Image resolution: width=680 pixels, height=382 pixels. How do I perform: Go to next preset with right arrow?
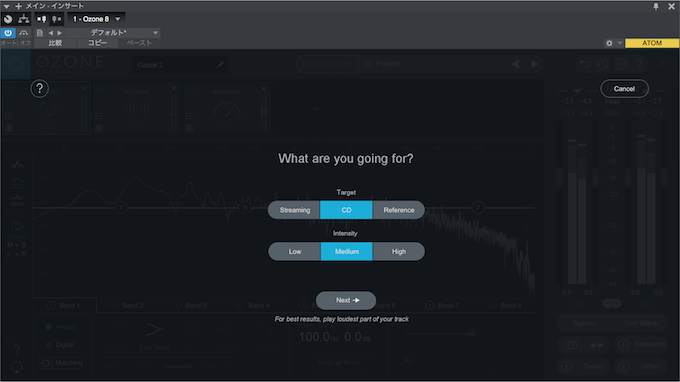click(59, 33)
